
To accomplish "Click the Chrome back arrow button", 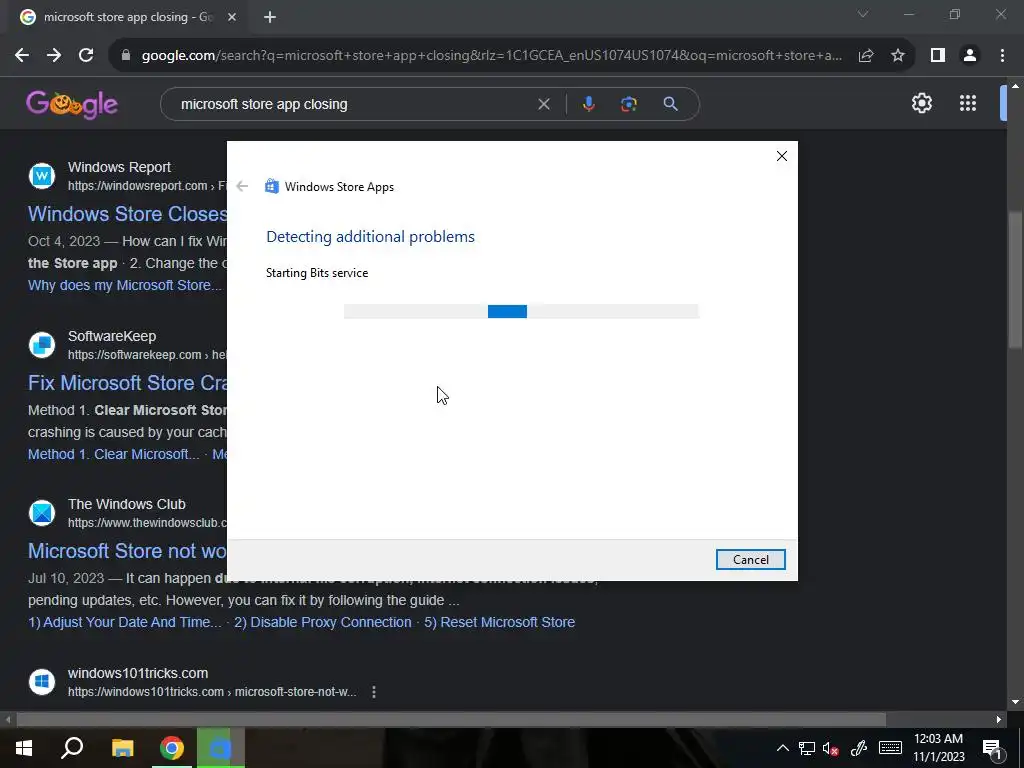I will coord(22,56).
